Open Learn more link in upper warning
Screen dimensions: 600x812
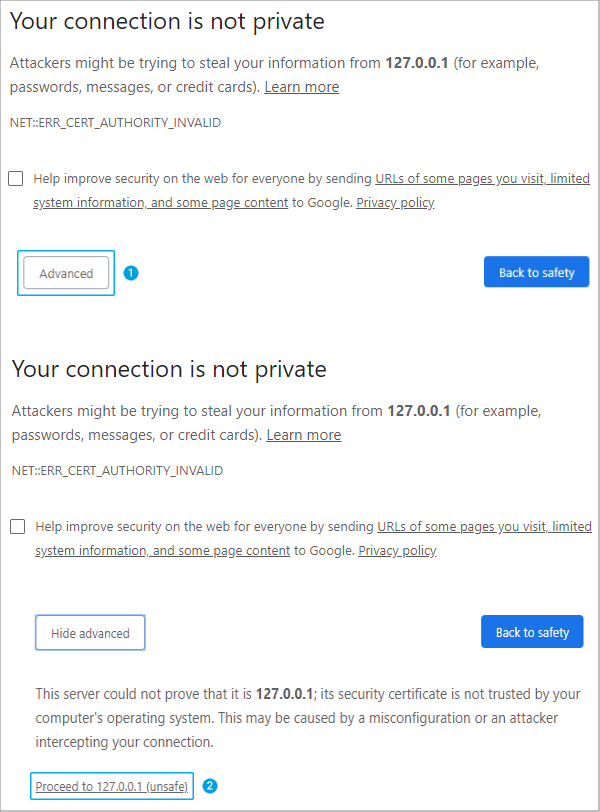point(301,87)
